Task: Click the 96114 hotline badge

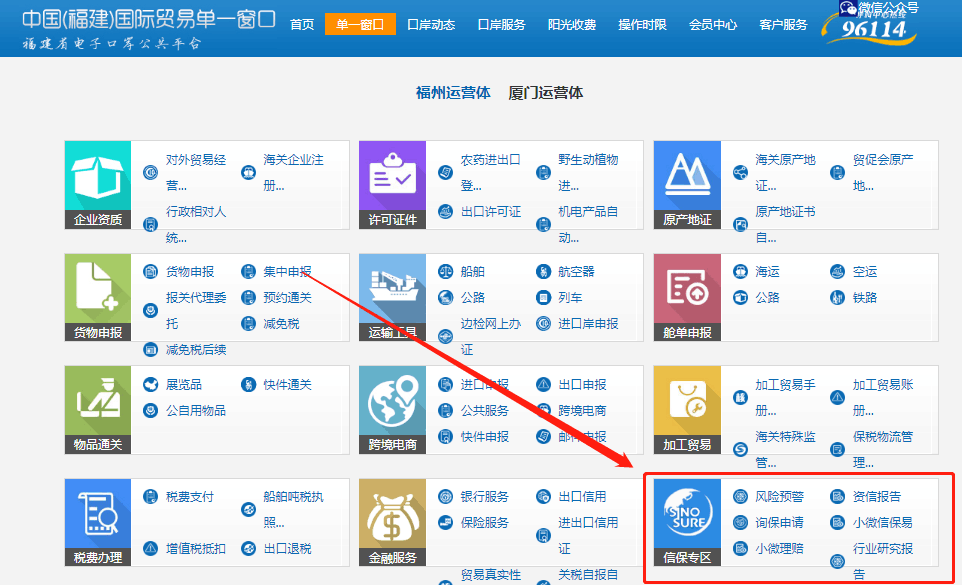Action: coord(871,30)
